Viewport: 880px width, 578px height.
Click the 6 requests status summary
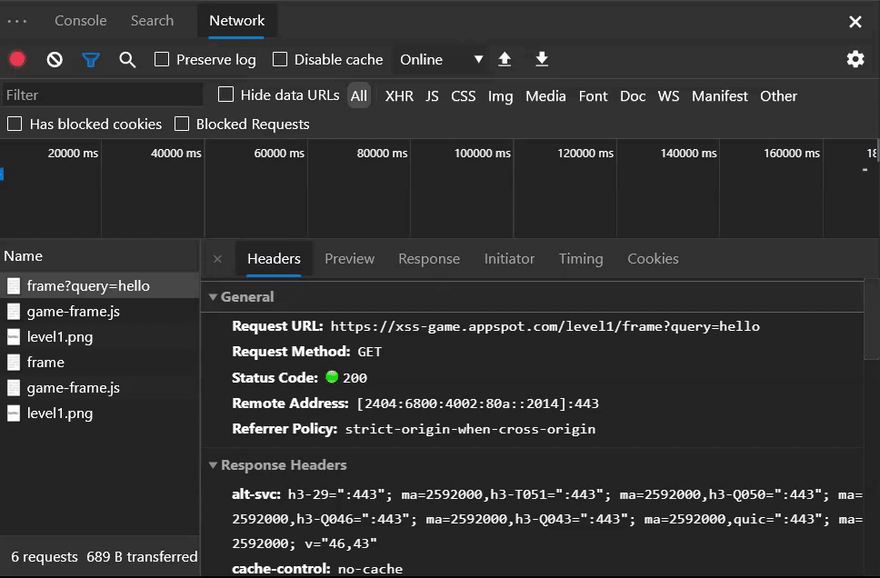tap(44, 557)
